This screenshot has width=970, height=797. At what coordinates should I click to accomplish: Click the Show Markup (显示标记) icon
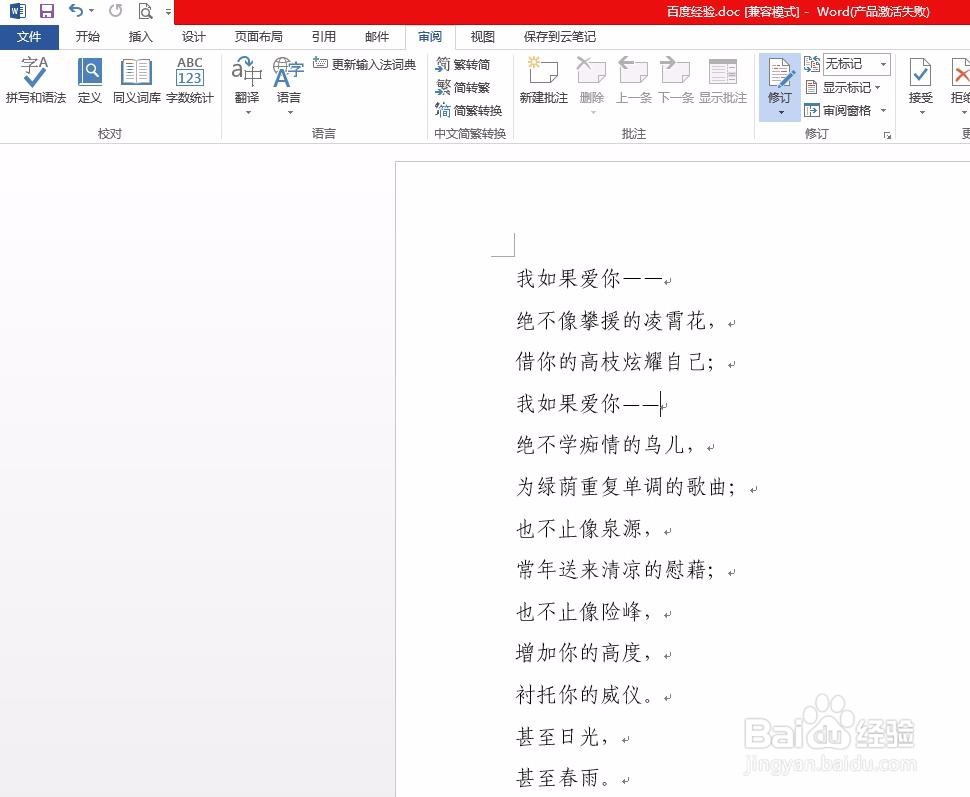pyautogui.click(x=811, y=87)
